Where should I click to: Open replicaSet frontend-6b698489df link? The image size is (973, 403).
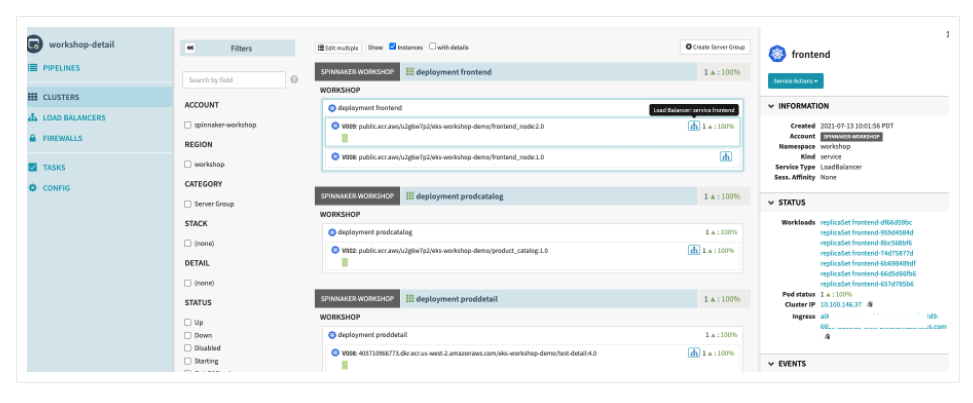(868, 263)
